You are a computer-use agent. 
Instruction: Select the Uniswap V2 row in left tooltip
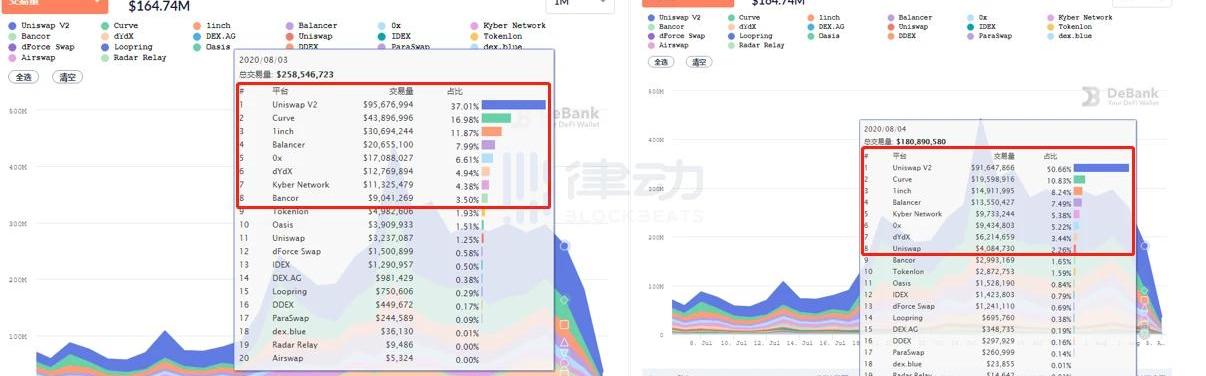pyautogui.click(x=392, y=104)
